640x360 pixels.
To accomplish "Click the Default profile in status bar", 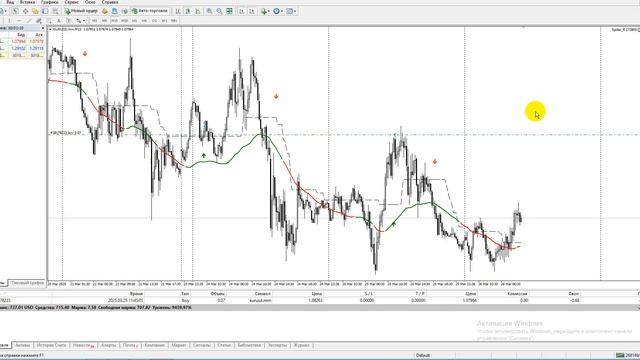I will point(423,356).
